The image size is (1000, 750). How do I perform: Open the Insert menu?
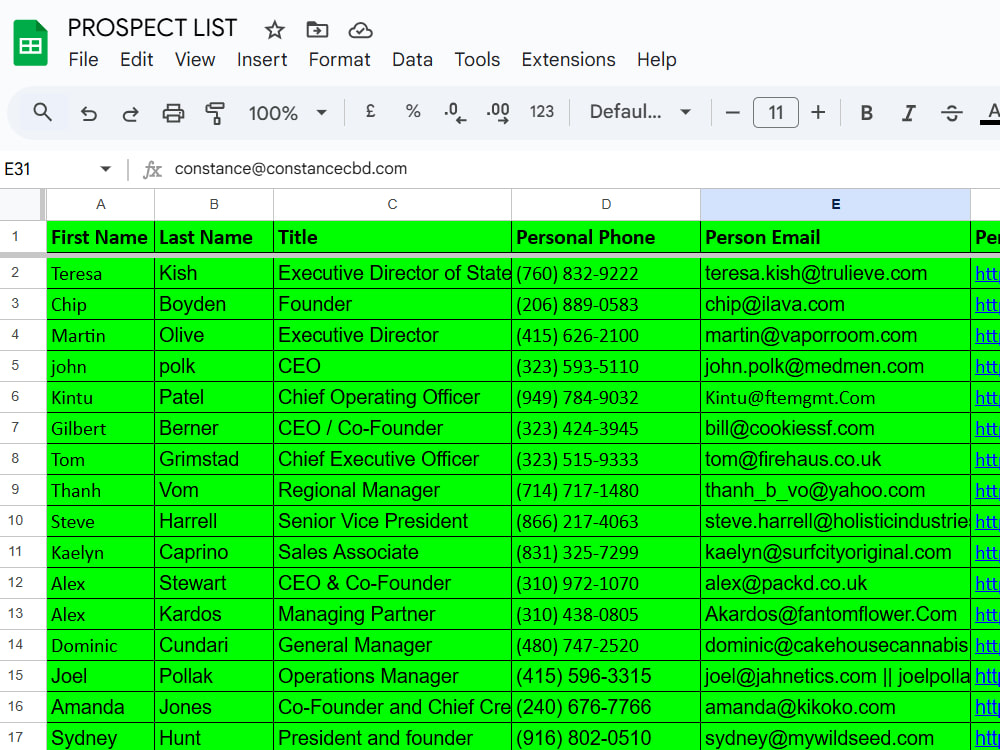262,59
